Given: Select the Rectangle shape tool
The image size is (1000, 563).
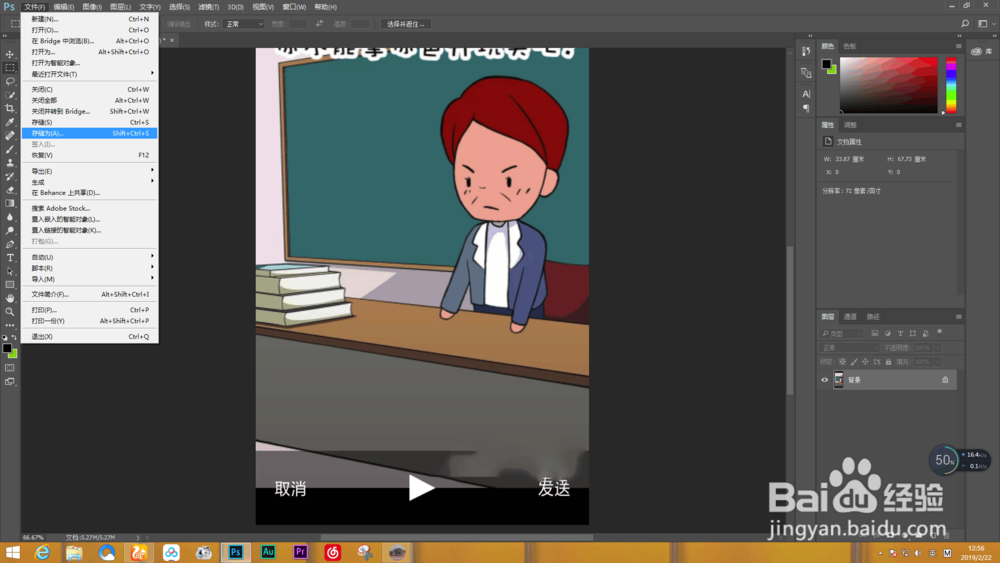Looking at the screenshot, I should click(10, 284).
